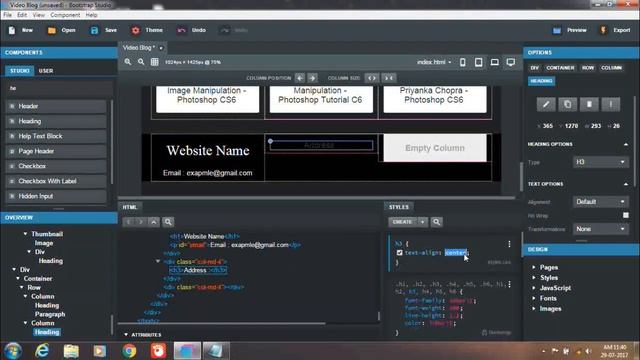Select the Paragraph node in Overview
The image size is (640, 360).
pyautogui.click(x=50, y=314)
